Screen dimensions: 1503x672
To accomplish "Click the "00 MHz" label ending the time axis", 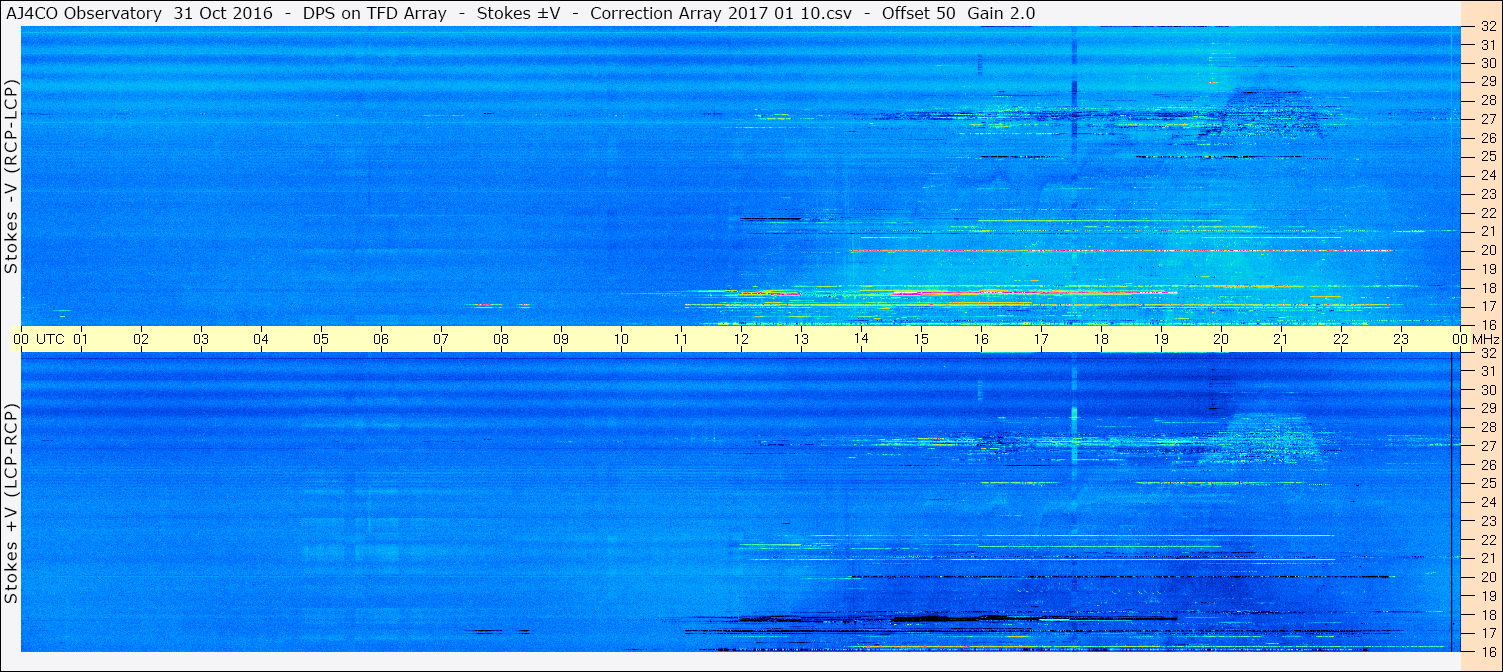I will (1476, 339).
